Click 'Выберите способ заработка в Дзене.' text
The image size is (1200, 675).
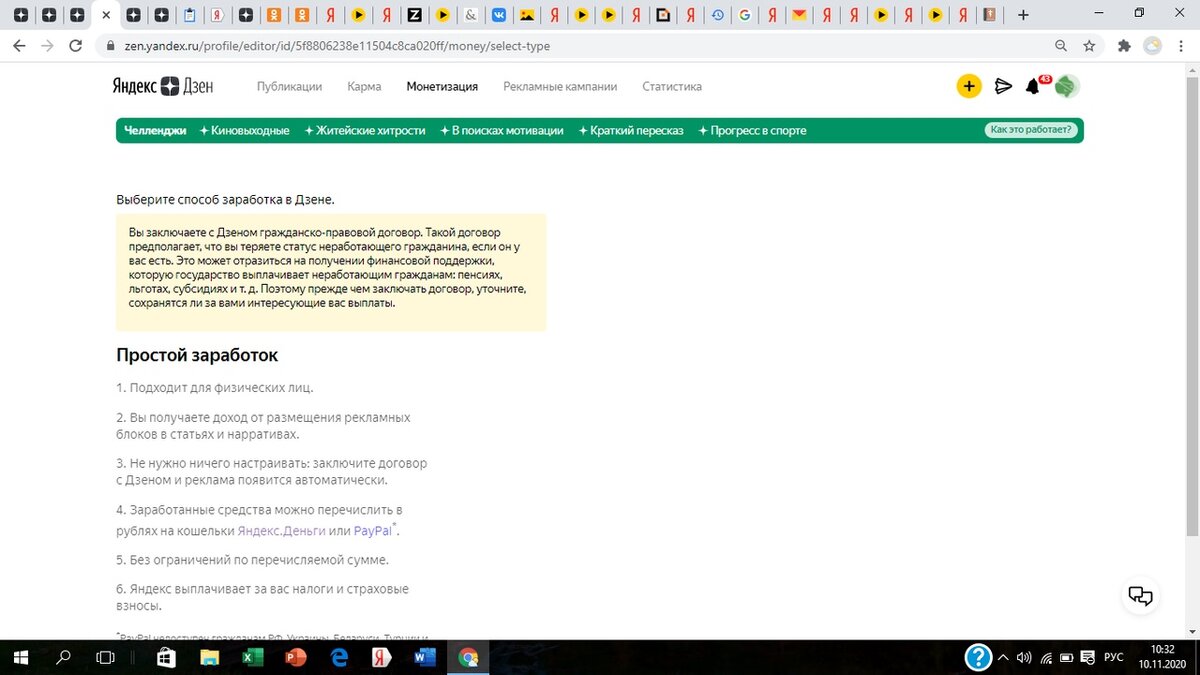point(225,199)
